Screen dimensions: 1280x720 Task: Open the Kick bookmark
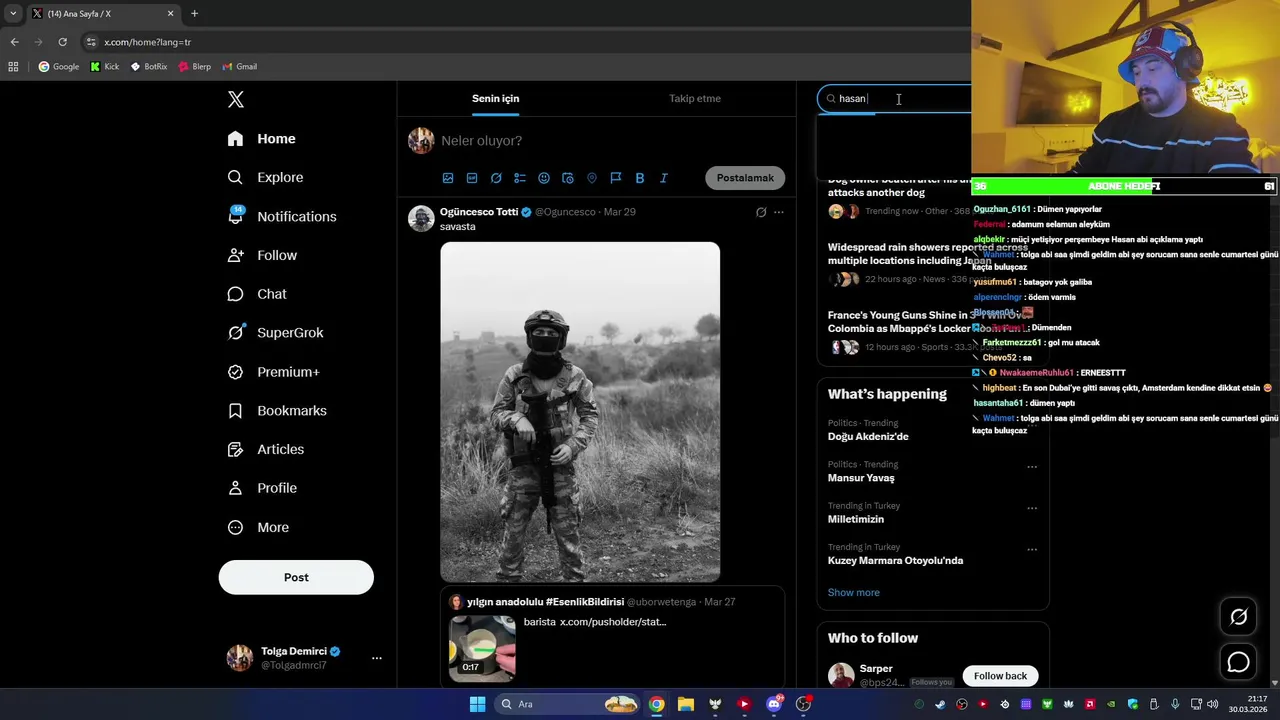tap(105, 67)
